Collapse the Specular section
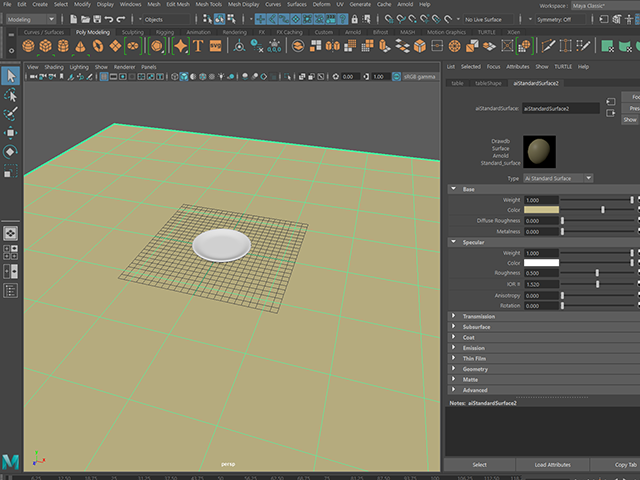Screen dimensions: 640x480 [x=453, y=242]
